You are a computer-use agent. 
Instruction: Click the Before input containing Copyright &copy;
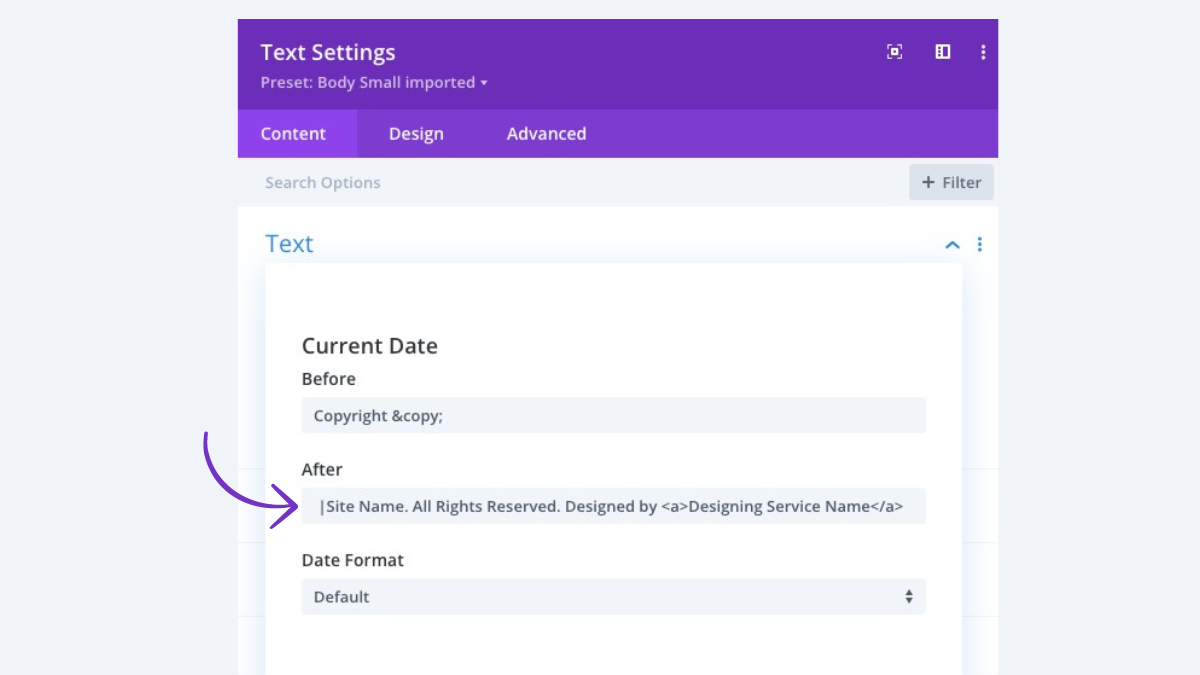[x=614, y=415]
